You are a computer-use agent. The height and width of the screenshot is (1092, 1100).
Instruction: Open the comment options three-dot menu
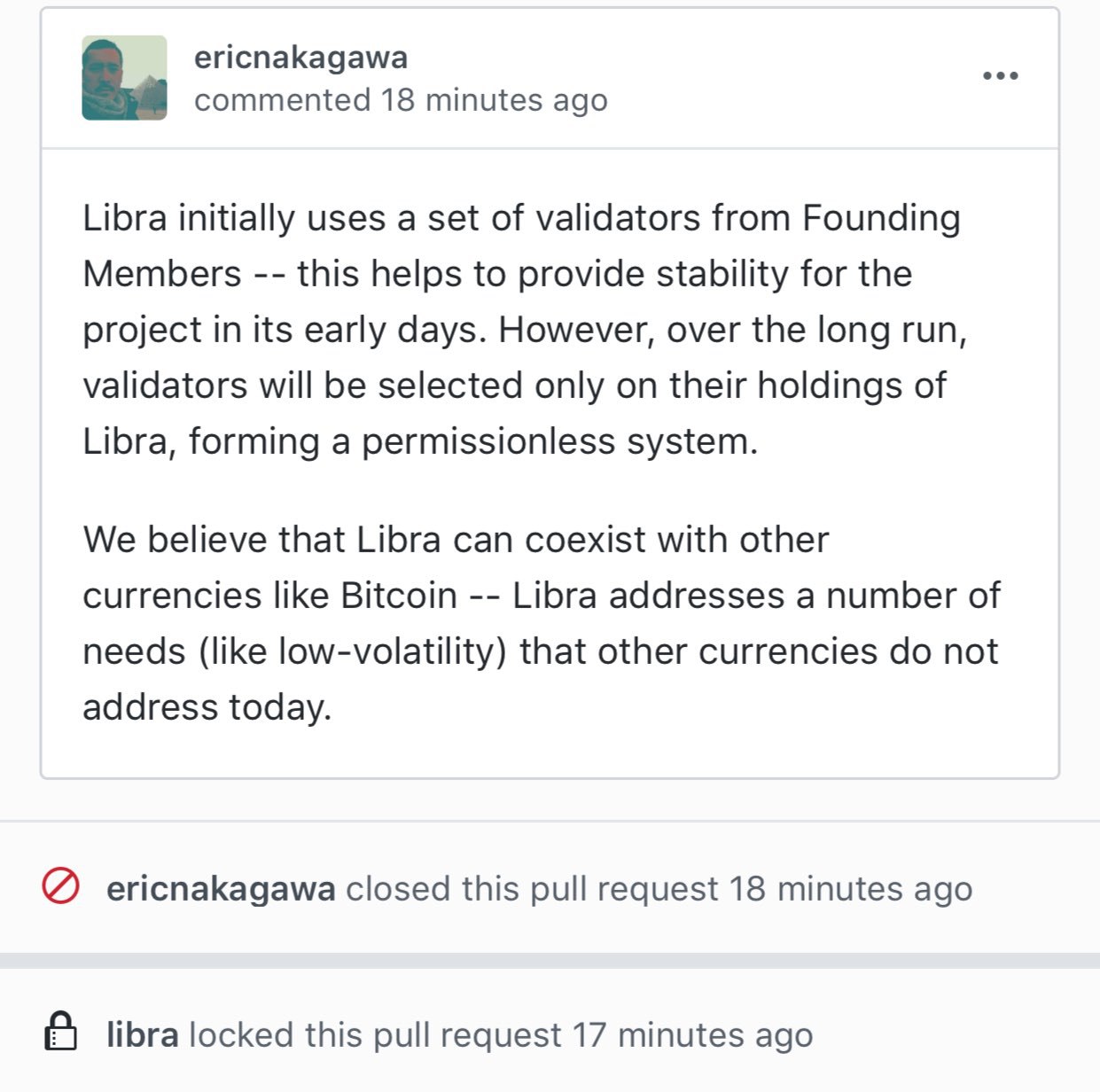pos(1000,76)
